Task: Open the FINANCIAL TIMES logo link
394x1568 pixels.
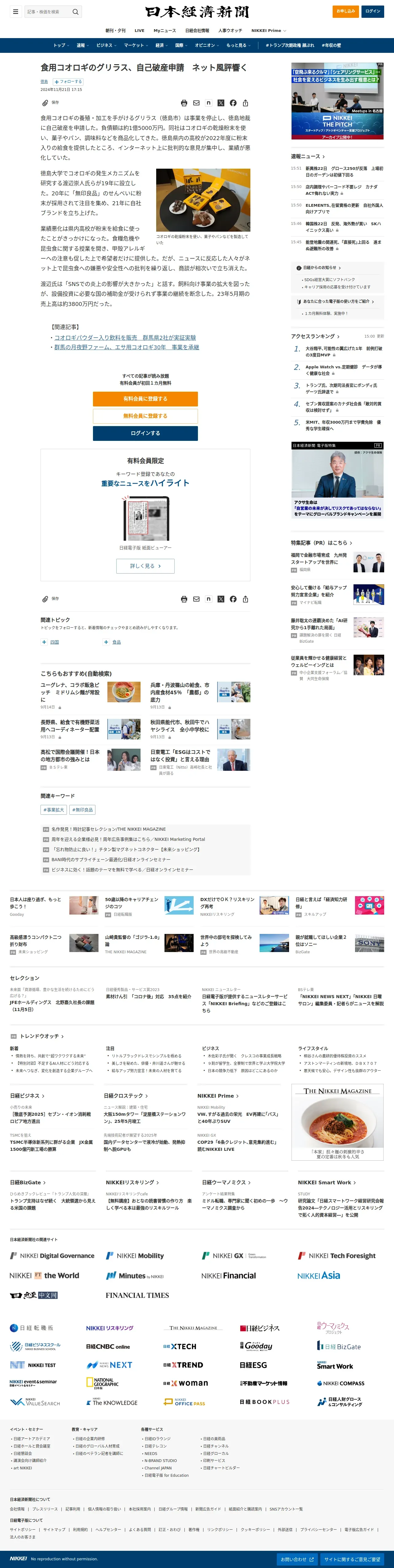Action: coord(137,1295)
